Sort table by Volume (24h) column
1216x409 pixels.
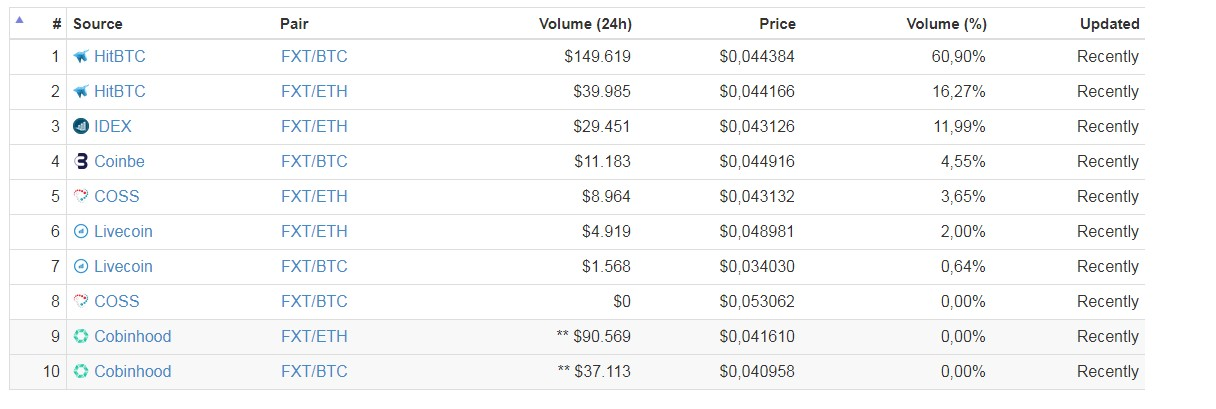pos(585,24)
